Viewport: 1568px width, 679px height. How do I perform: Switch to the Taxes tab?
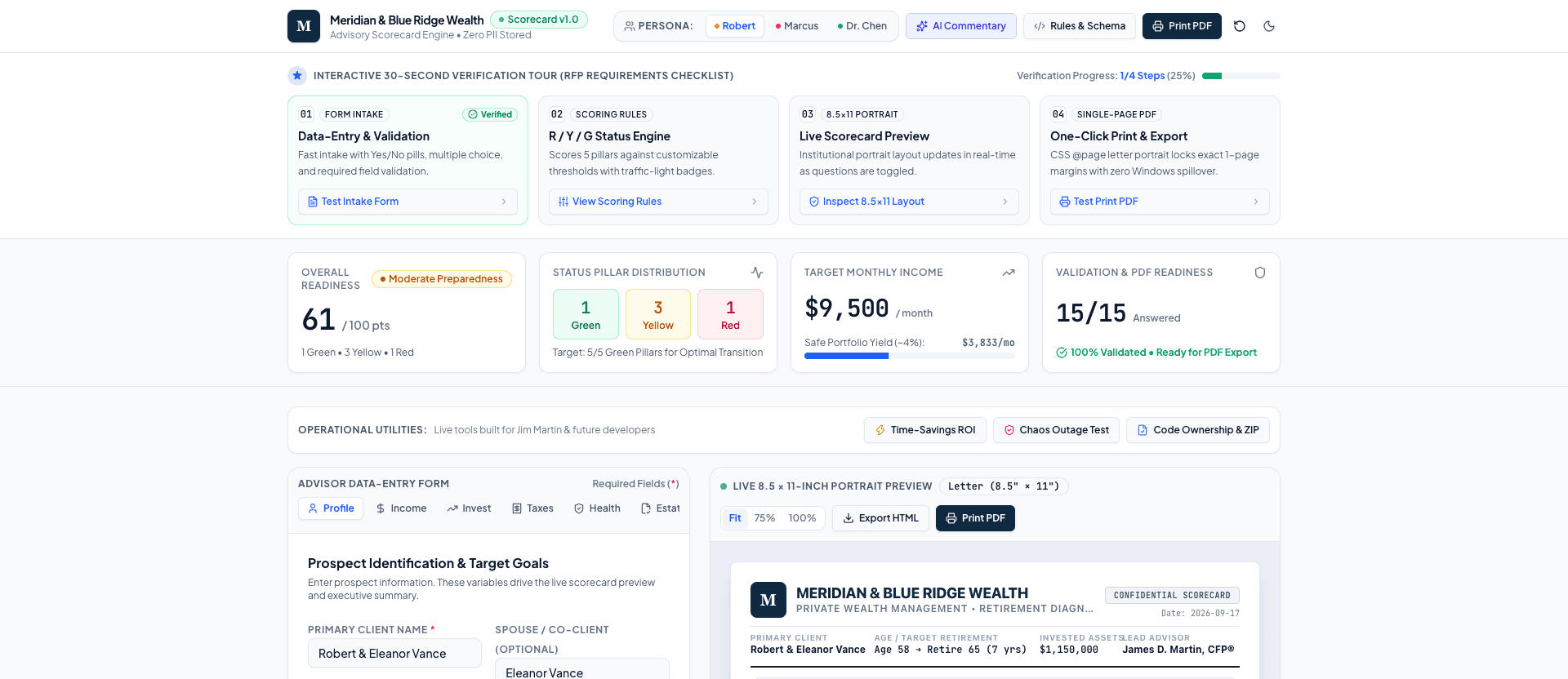point(532,508)
